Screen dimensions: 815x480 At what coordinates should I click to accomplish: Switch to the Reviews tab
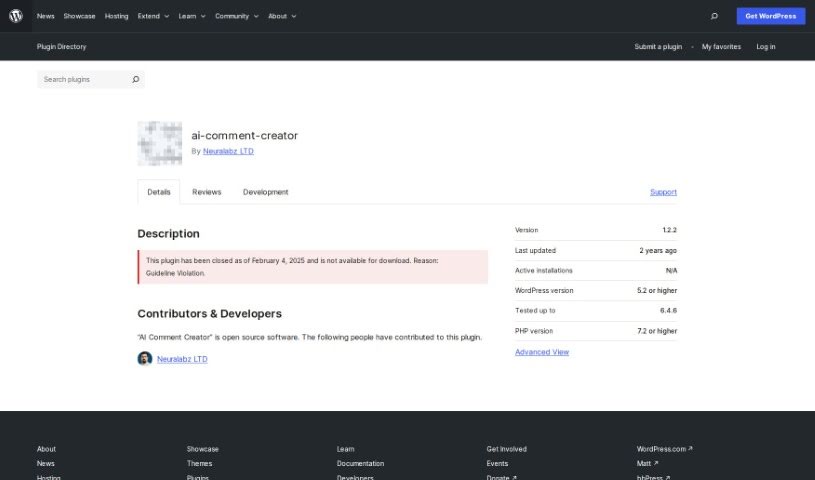[206, 192]
